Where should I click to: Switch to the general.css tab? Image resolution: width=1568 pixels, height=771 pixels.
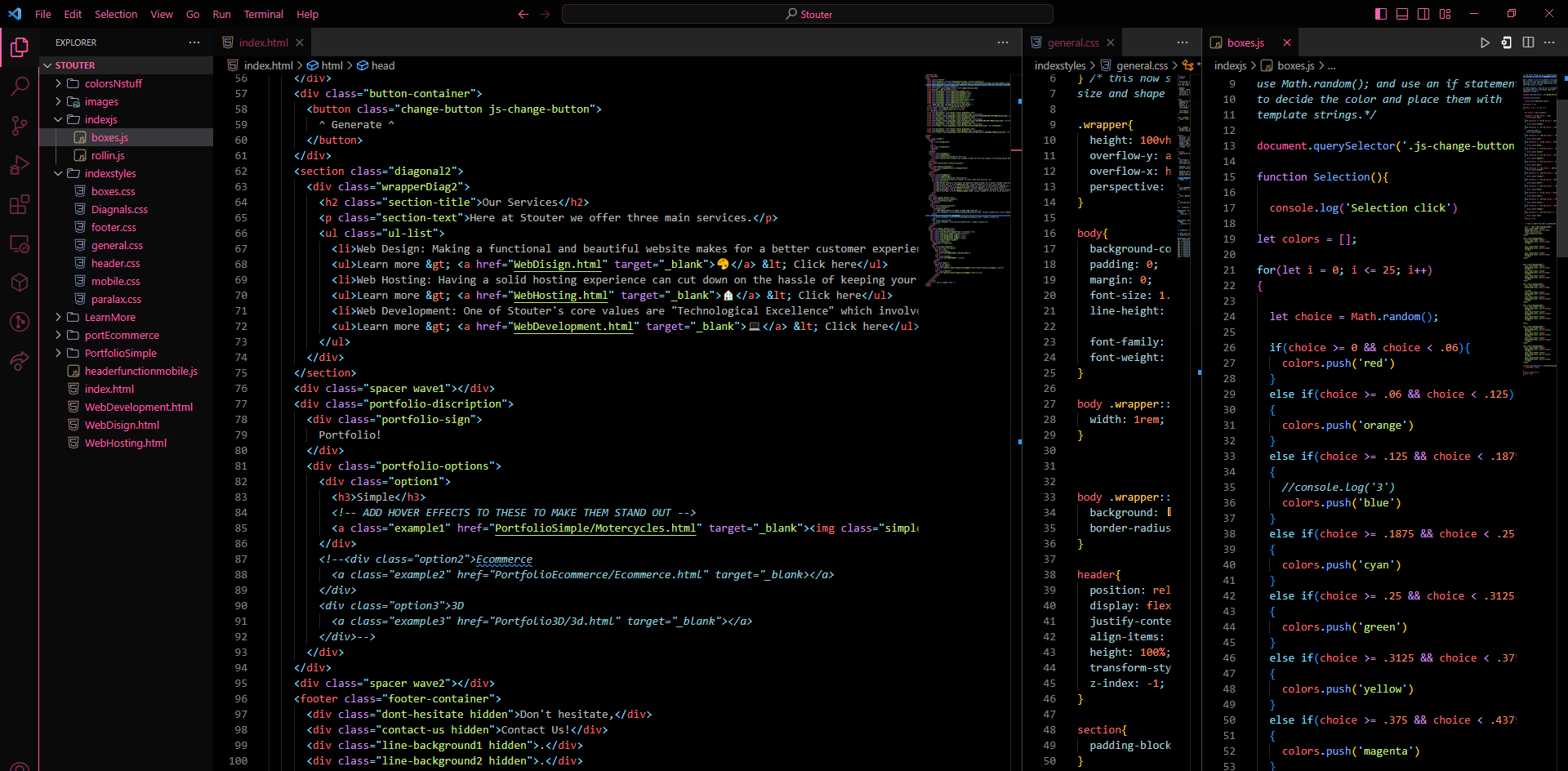point(1072,42)
